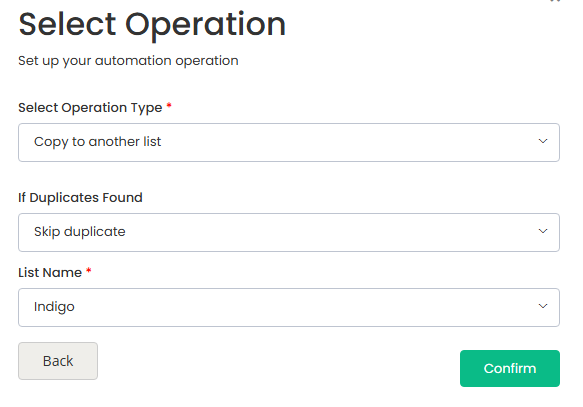Open the List Name dropdown
Screen dimensions: 583x407
pos(289,307)
